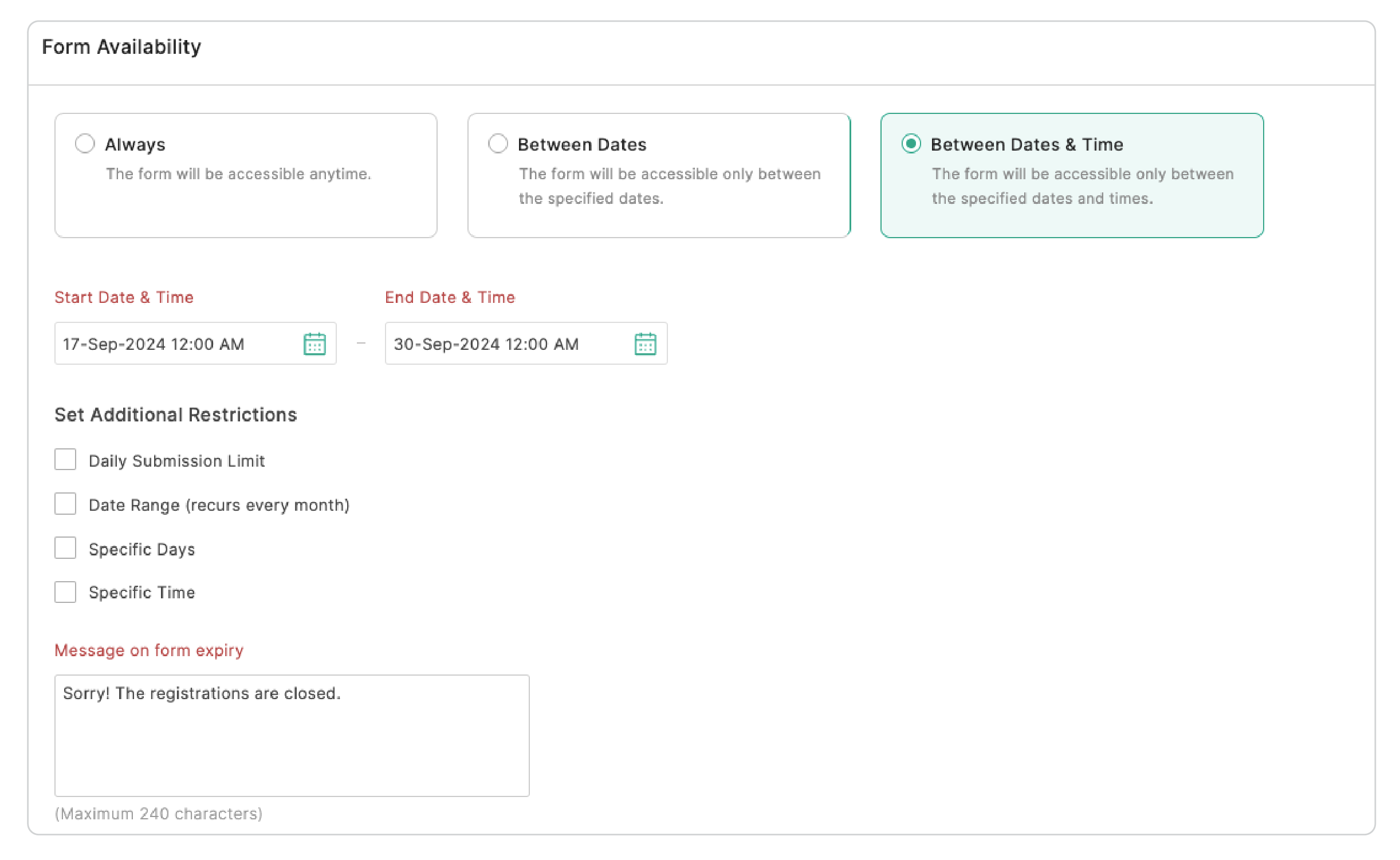This screenshot has height=860, width=1400.
Task: Click the Form Availability heading
Action: [x=121, y=47]
